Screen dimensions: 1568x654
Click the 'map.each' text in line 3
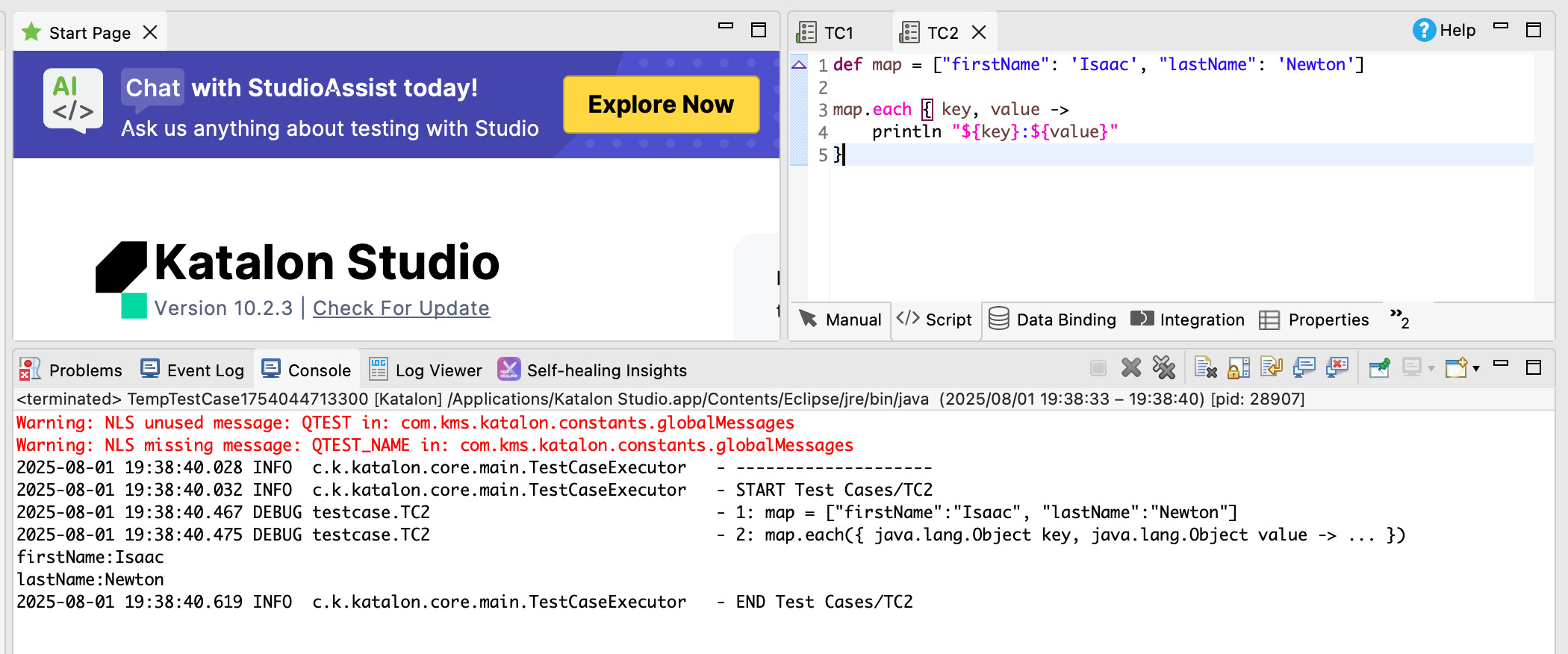pyautogui.click(x=872, y=110)
